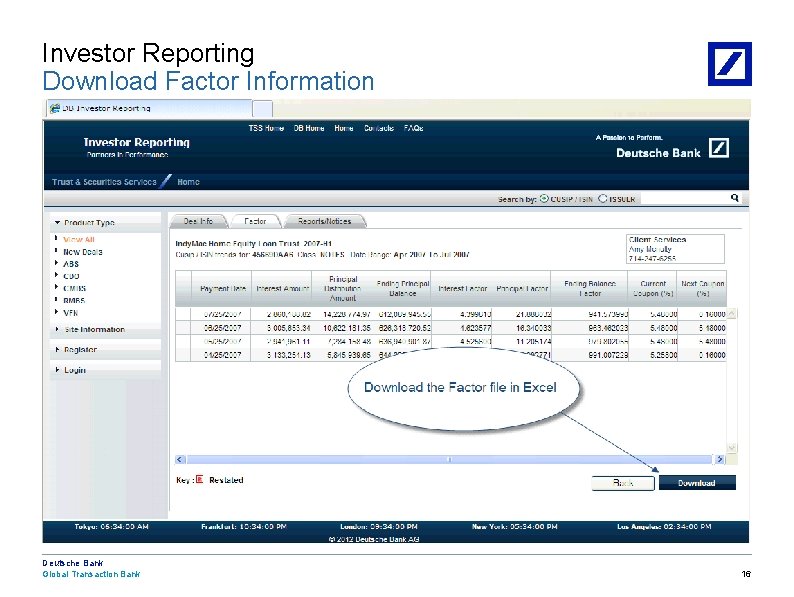Collapse the Product Type section
The height and width of the screenshot is (597, 794).
pyautogui.click(x=58, y=222)
